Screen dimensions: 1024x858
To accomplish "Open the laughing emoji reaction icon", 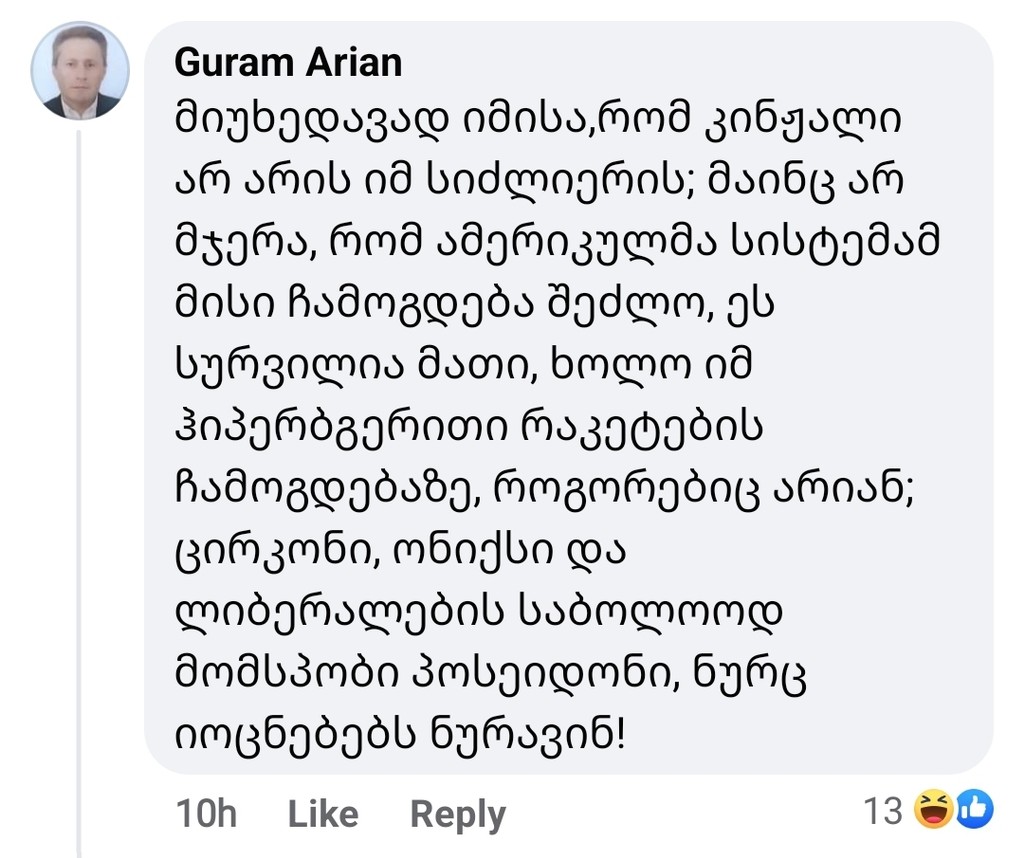I will (933, 808).
